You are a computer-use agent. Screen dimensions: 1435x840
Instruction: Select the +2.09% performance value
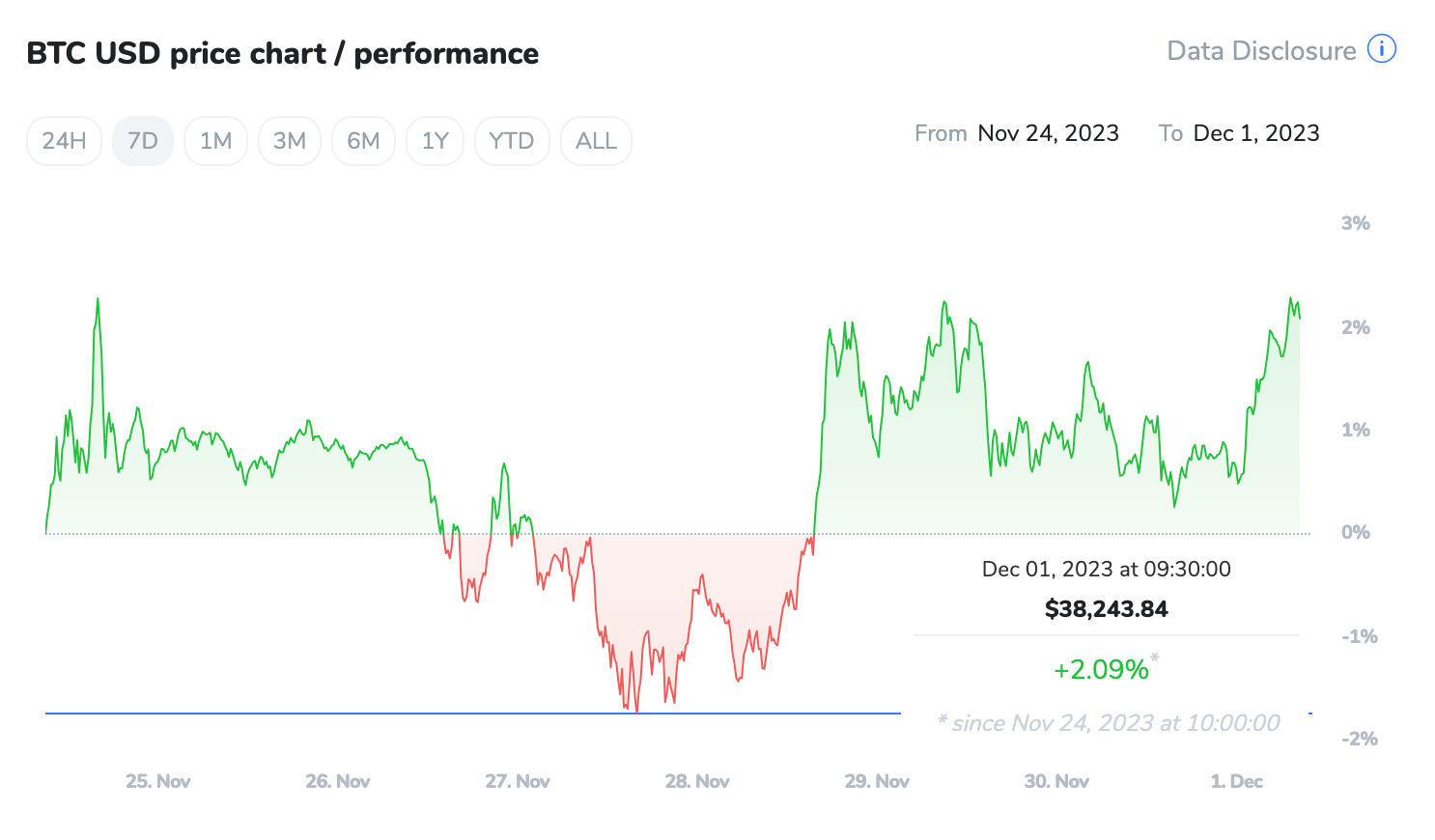1101,668
